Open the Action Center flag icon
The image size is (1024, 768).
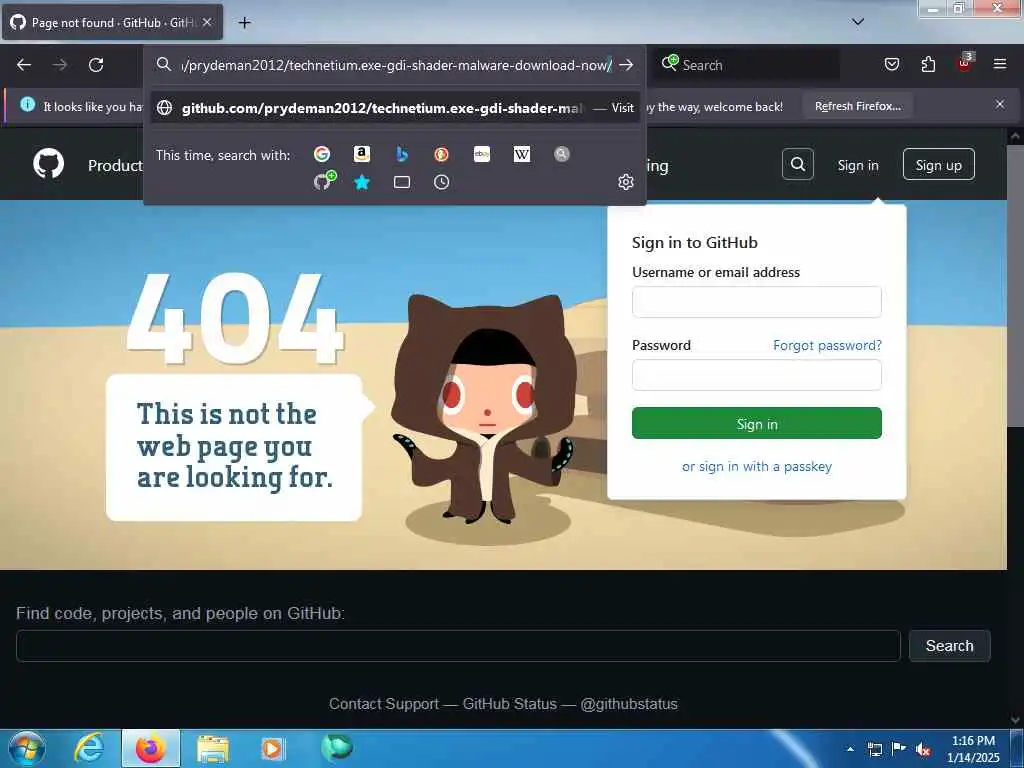(898, 749)
